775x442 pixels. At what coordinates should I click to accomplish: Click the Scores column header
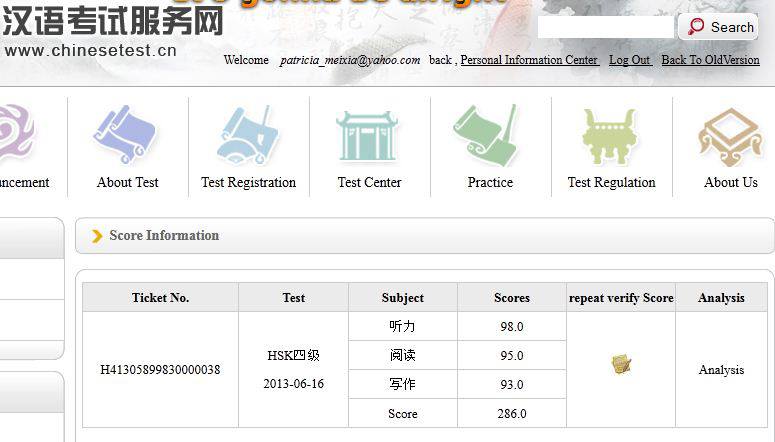tap(512, 298)
